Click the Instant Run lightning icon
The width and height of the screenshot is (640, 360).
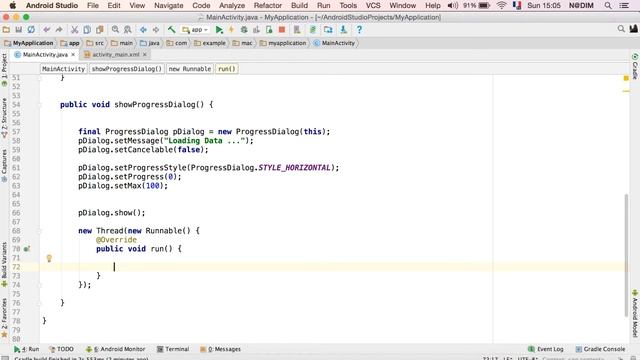coord(231,30)
